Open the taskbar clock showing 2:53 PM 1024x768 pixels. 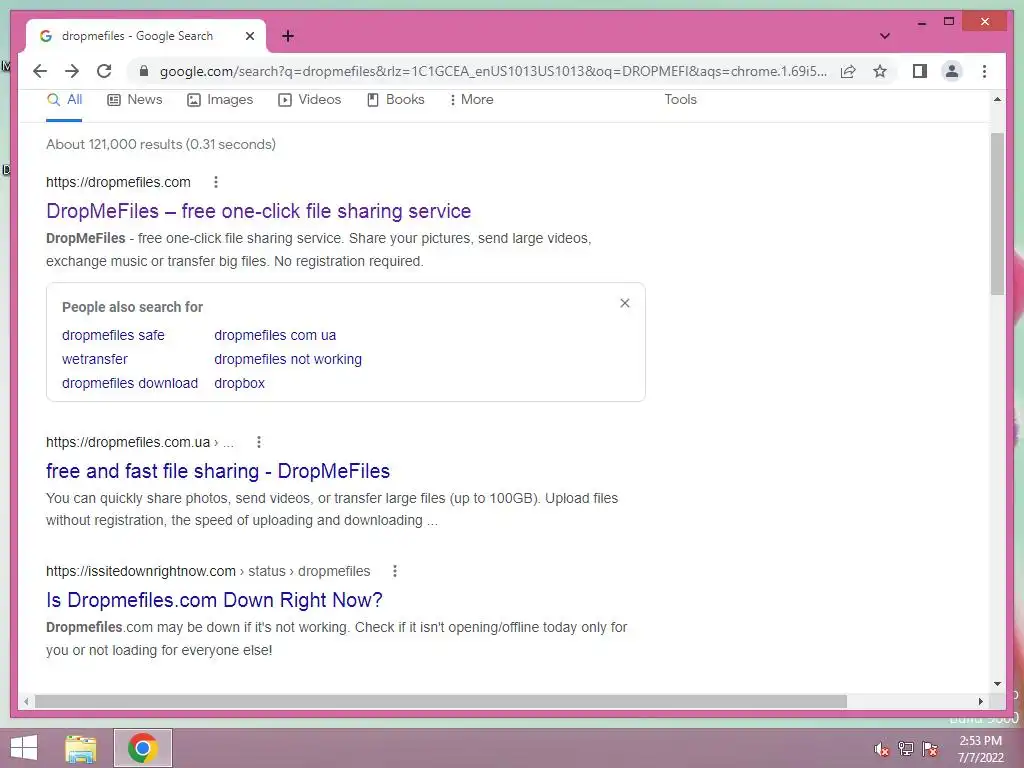(x=980, y=749)
